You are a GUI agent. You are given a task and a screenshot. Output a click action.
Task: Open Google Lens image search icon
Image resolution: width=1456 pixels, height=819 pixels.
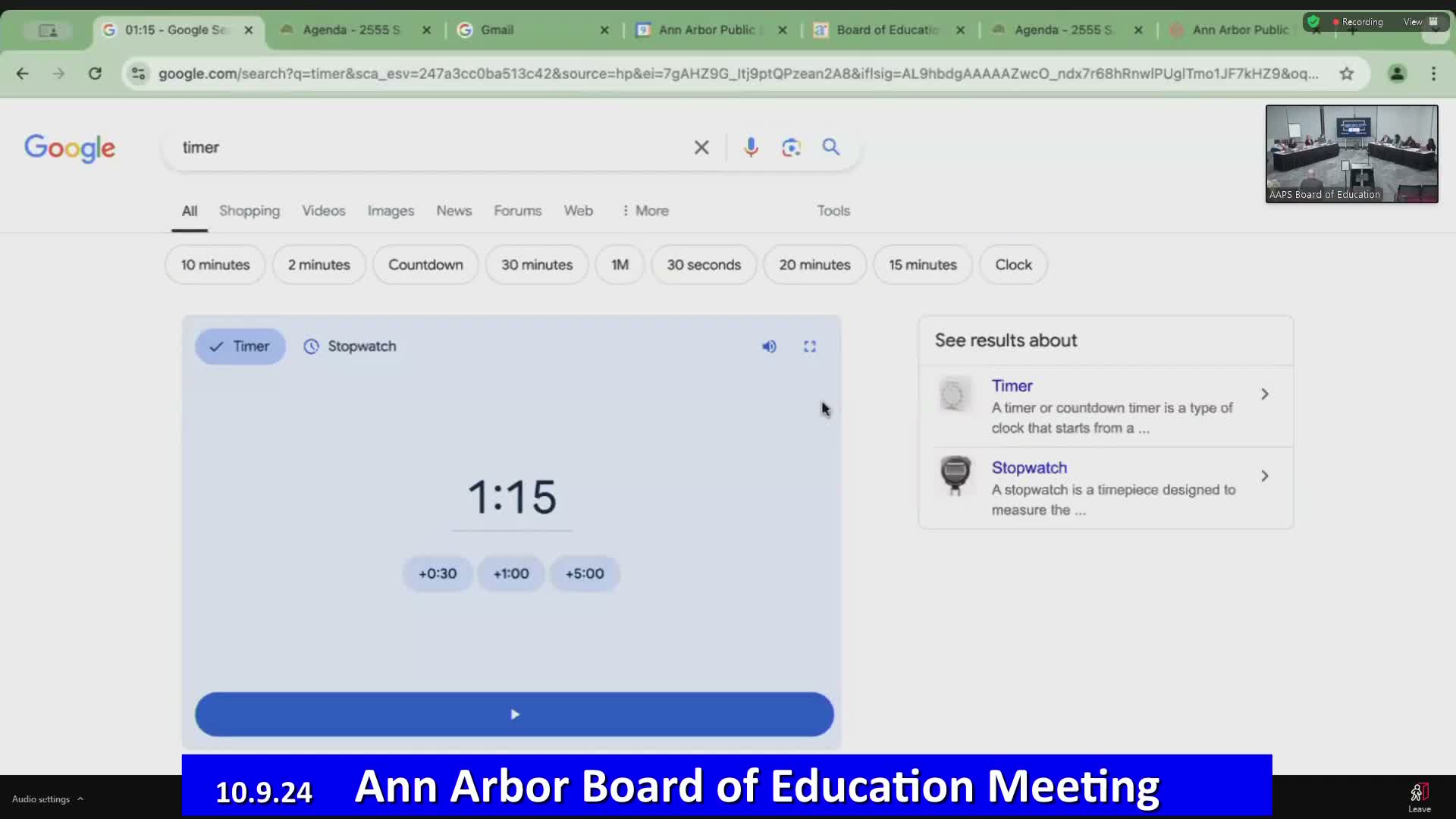791,147
